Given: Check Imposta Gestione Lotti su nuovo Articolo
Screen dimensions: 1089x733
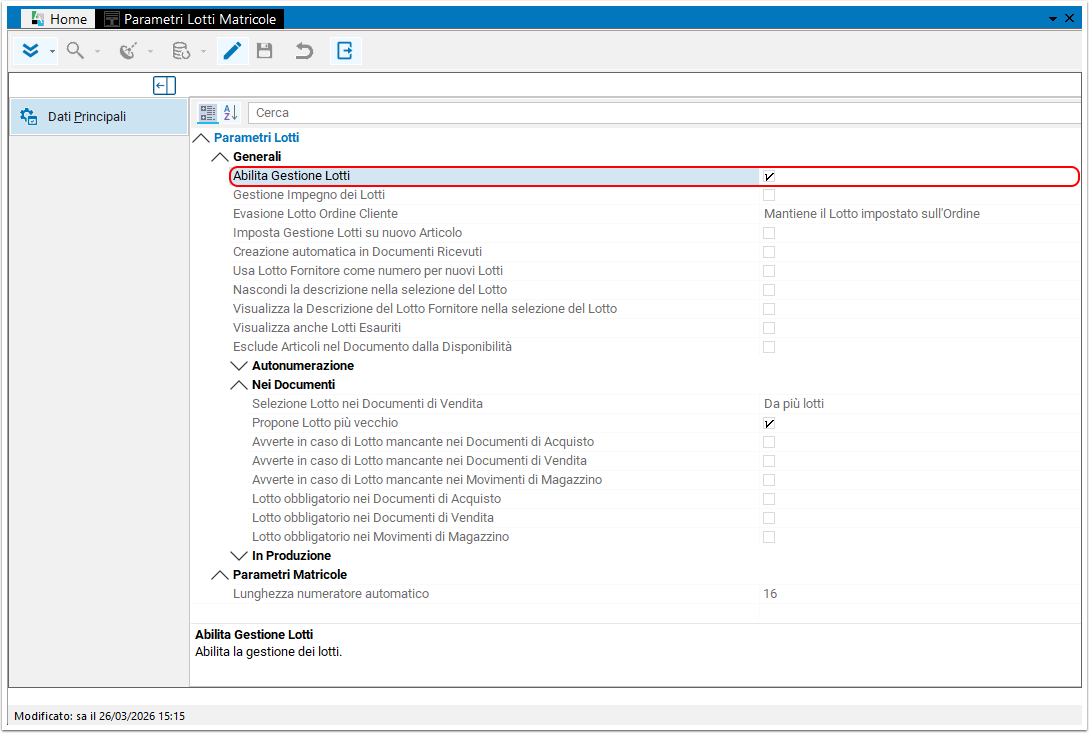Looking at the screenshot, I should coord(769,233).
